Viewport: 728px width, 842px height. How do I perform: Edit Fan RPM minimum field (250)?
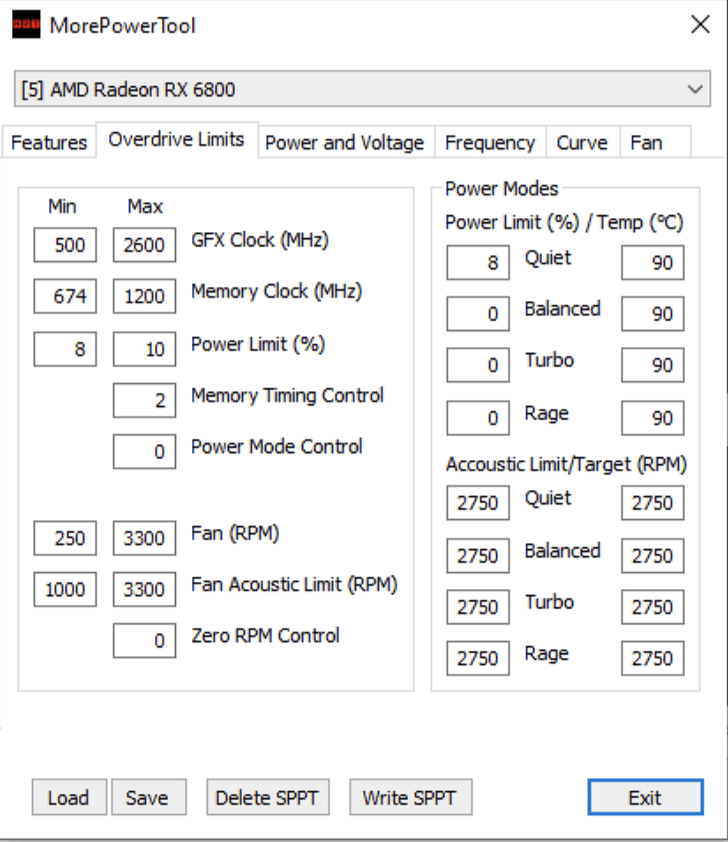[x=65, y=538]
